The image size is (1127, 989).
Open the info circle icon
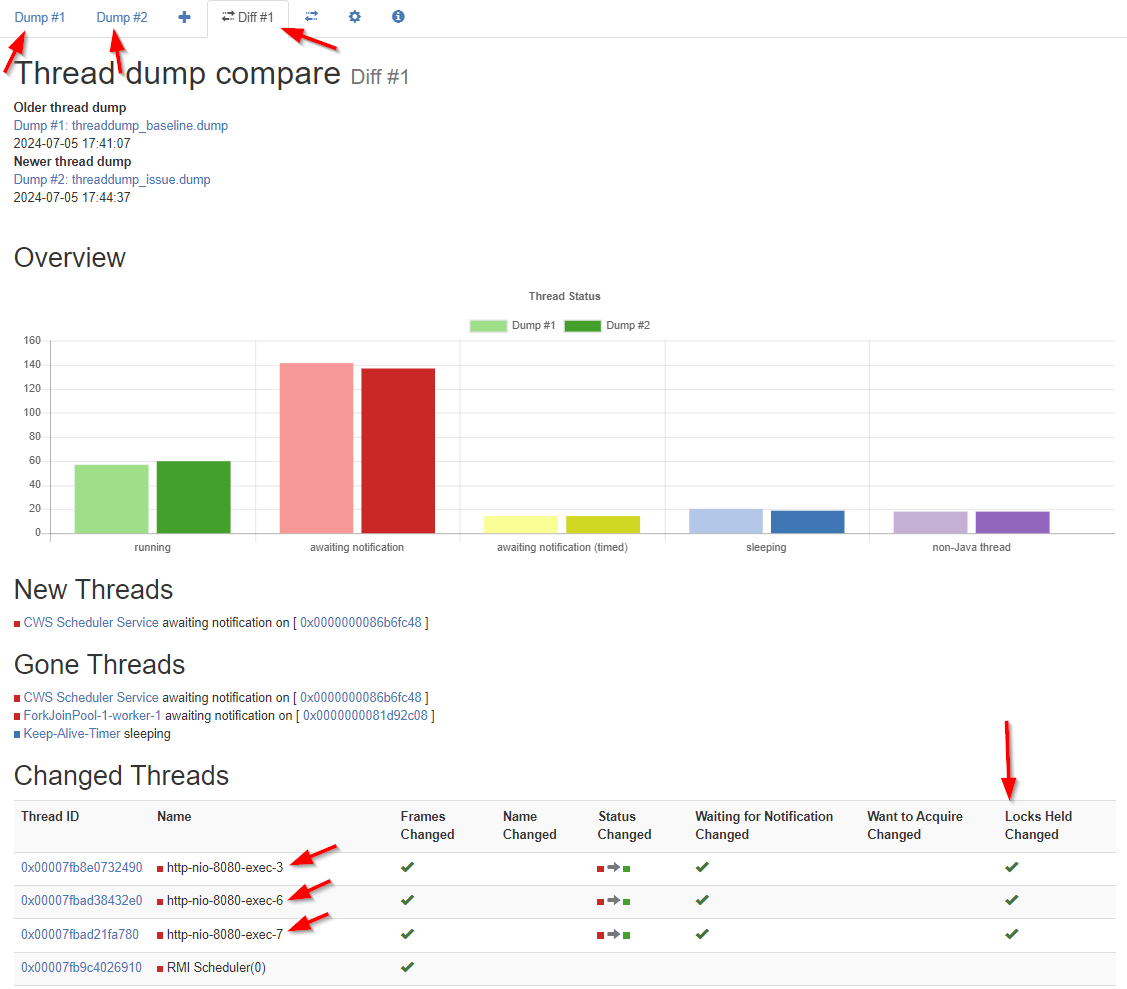(398, 17)
